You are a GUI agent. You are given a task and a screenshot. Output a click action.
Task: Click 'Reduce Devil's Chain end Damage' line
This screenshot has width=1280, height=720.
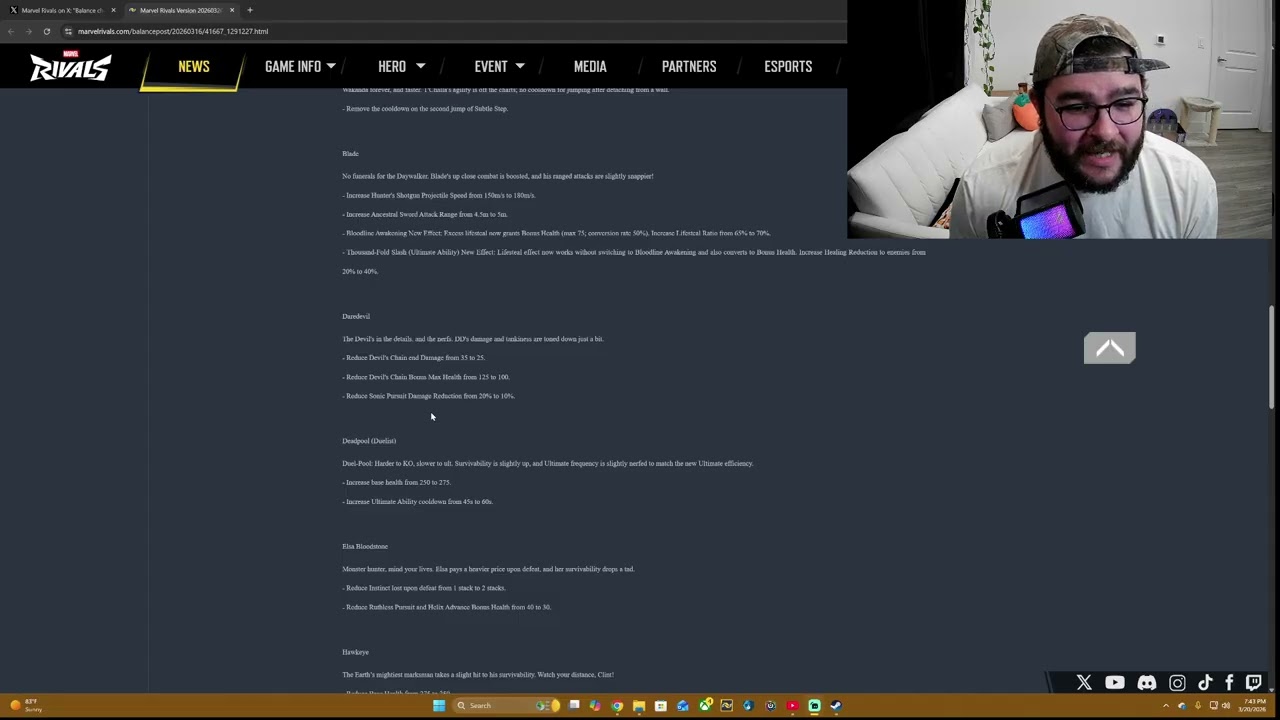coord(414,358)
